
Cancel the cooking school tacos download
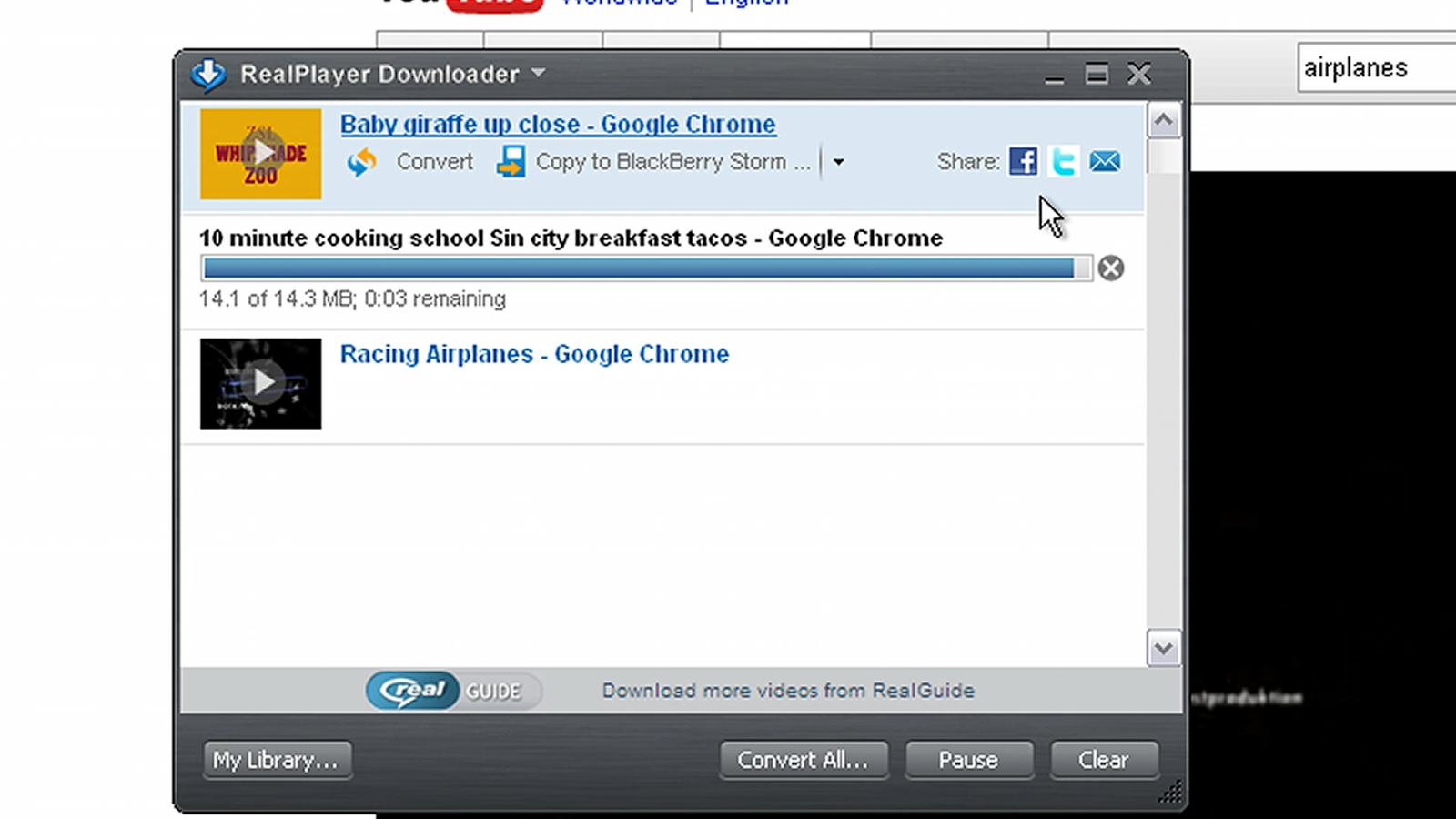tap(1110, 268)
